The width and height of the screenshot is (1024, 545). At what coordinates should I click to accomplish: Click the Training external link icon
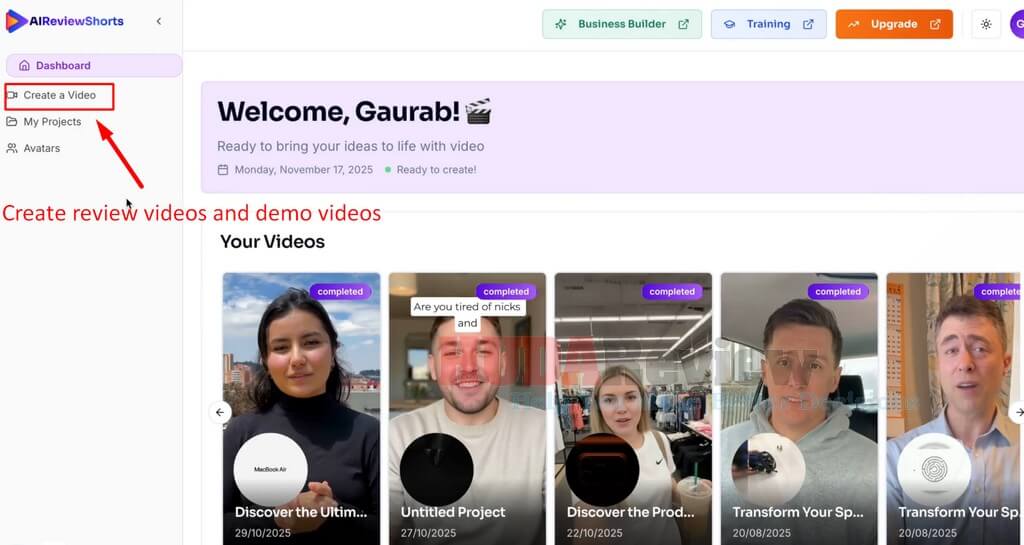[808, 24]
